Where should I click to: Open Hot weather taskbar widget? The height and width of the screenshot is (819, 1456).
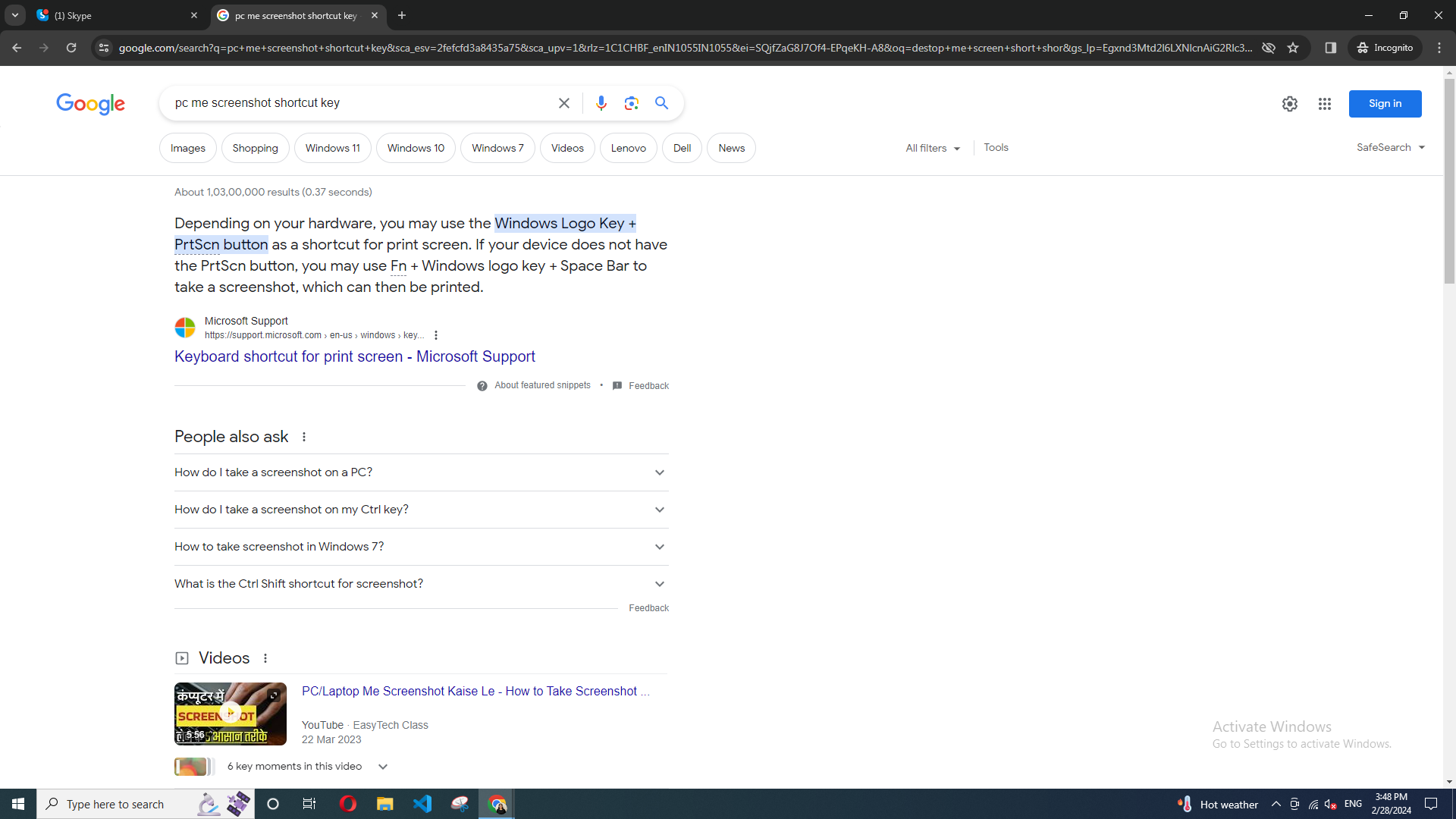1217,804
